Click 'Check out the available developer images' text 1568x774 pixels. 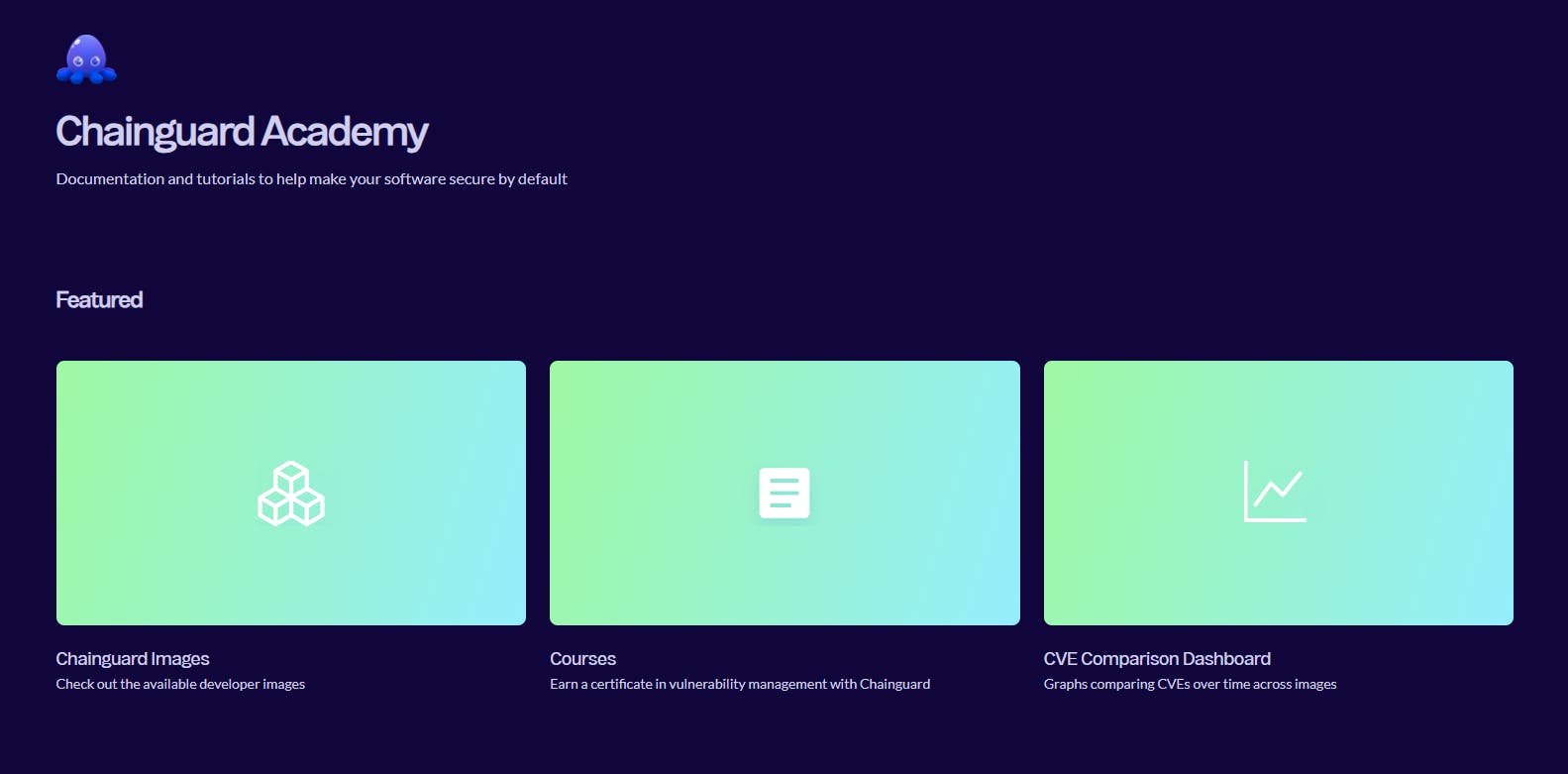180,684
